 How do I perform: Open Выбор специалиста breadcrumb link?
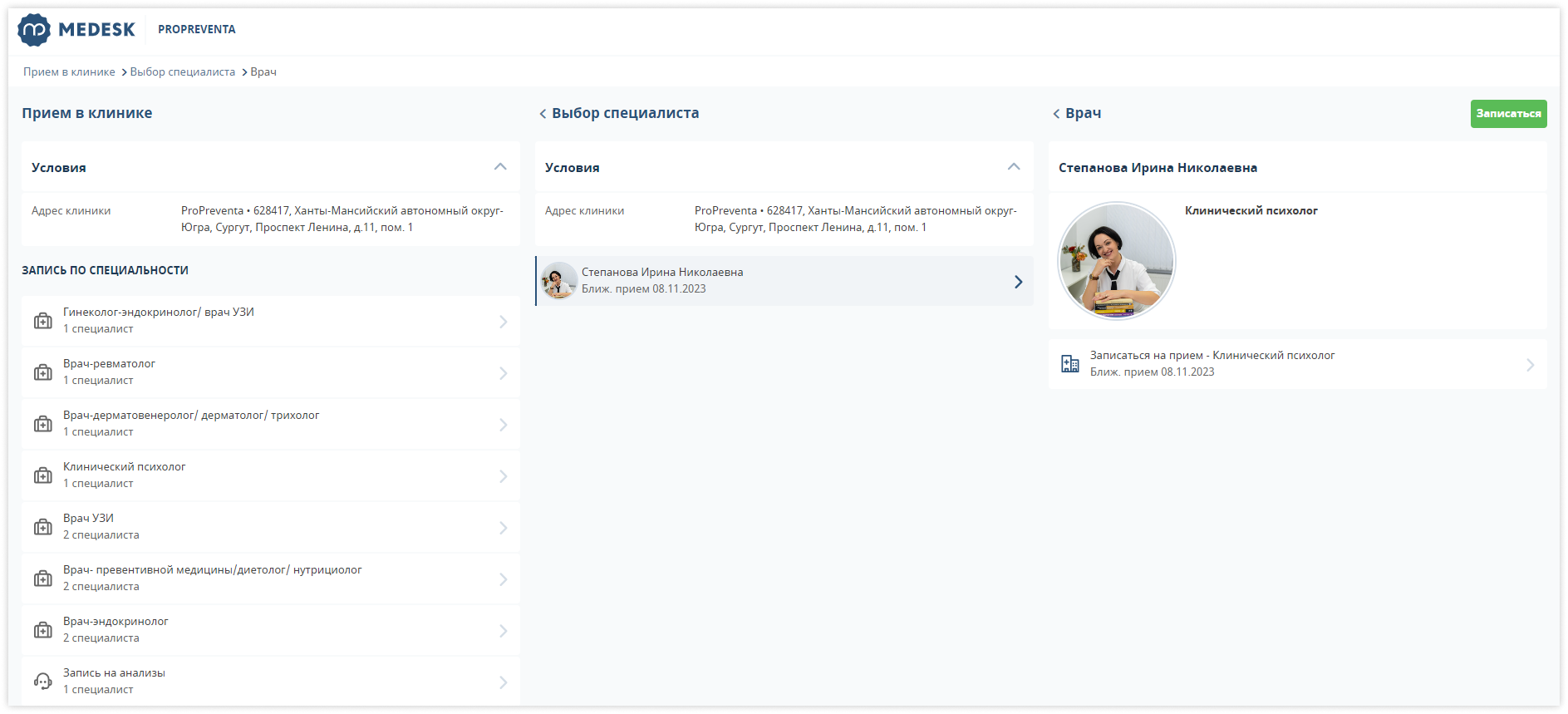tap(183, 72)
